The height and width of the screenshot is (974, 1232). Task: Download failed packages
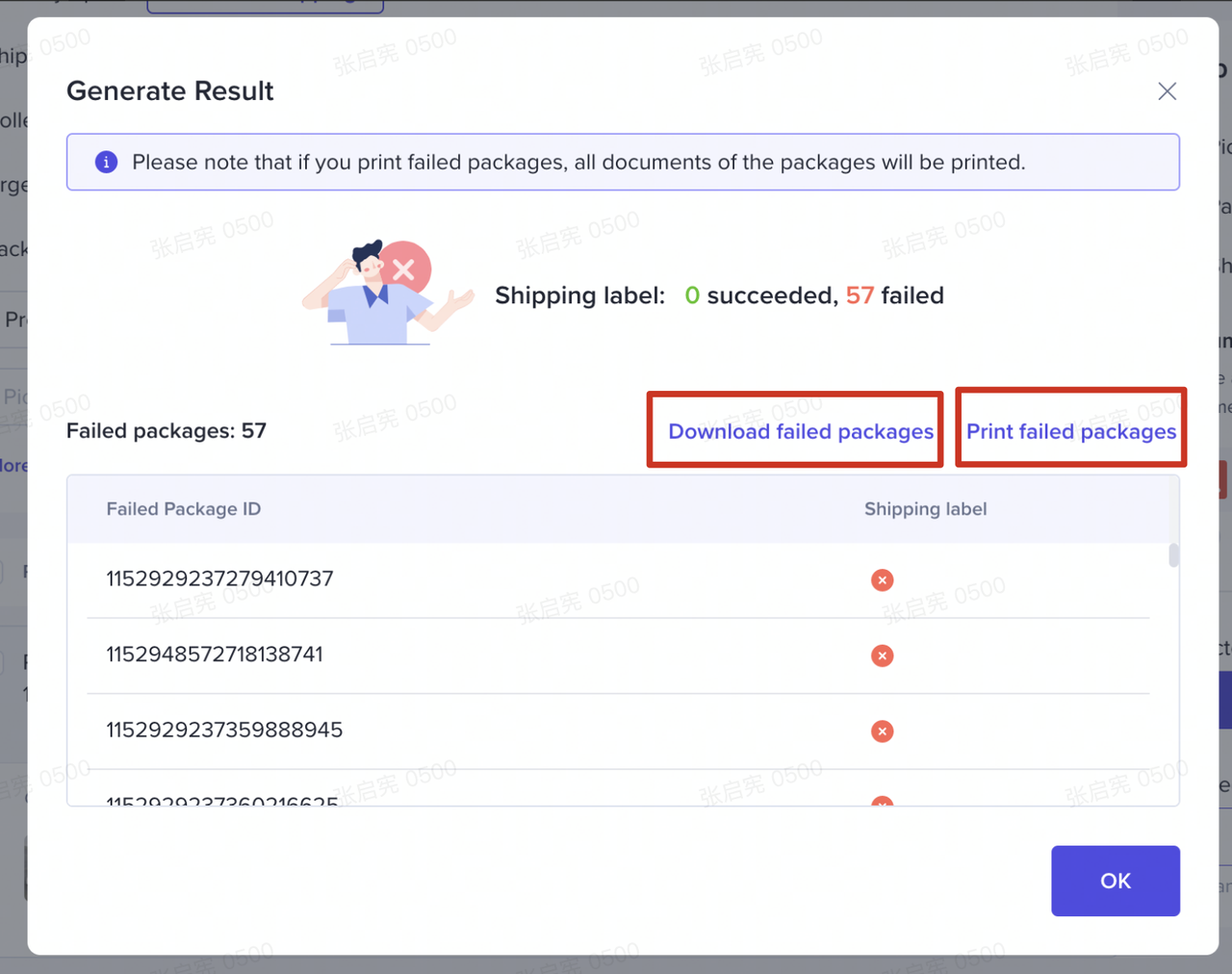pyautogui.click(x=801, y=431)
